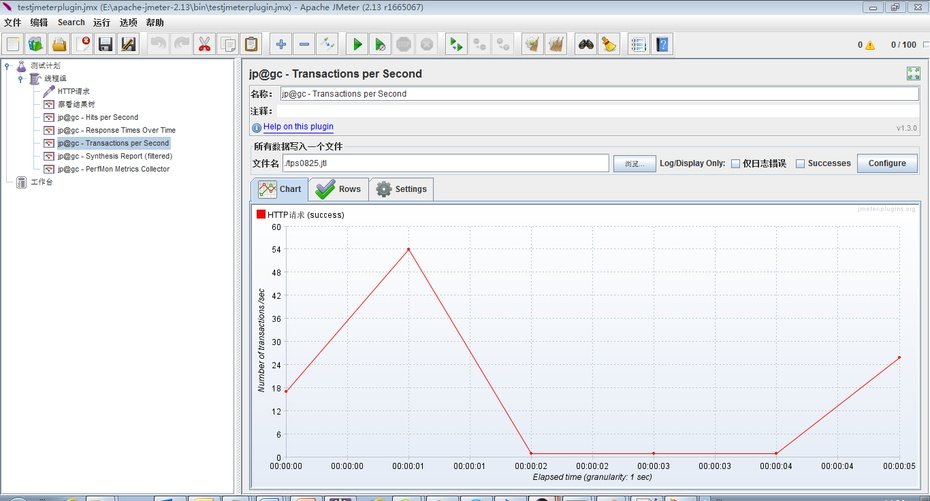Collapse the 测试计划 tree node

(8, 66)
